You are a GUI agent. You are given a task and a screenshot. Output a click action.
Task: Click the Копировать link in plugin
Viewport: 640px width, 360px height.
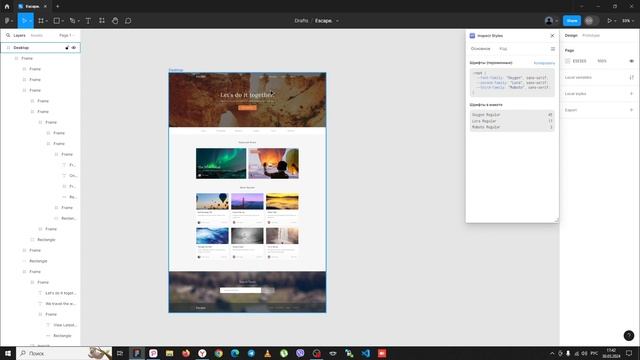pyautogui.click(x=544, y=63)
